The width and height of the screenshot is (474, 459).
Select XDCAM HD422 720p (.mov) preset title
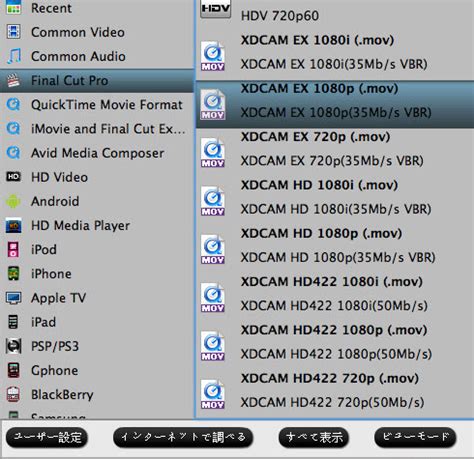pyautogui.click(x=330, y=379)
